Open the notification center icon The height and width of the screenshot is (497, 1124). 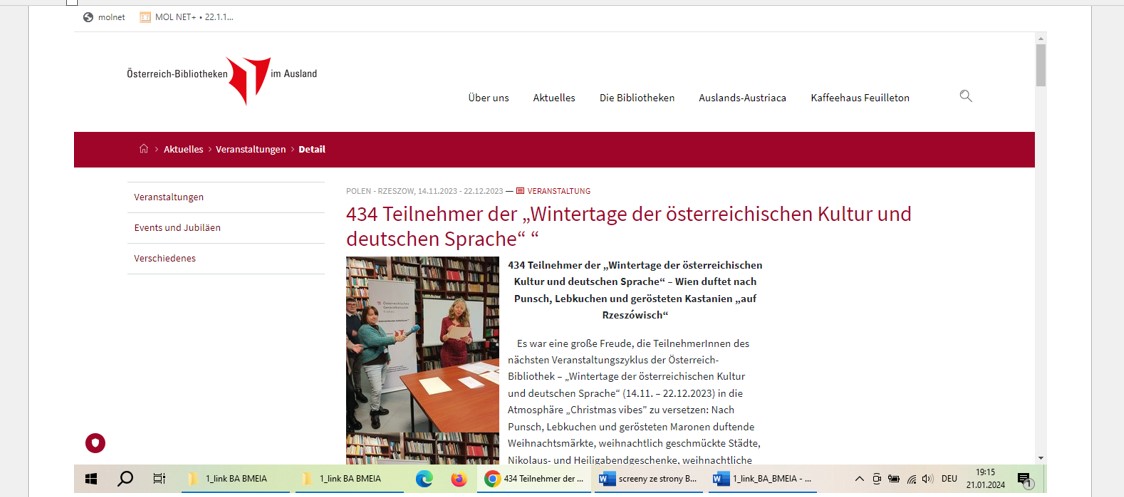coord(1024,479)
